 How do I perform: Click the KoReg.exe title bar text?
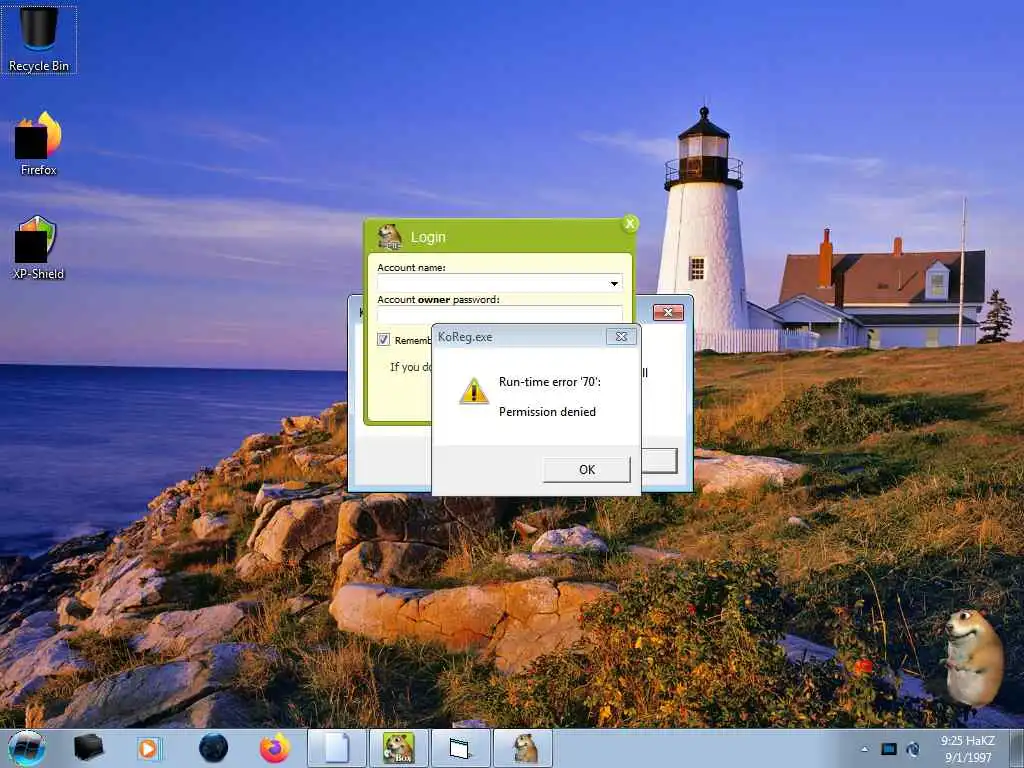pyautogui.click(x=465, y=337)
